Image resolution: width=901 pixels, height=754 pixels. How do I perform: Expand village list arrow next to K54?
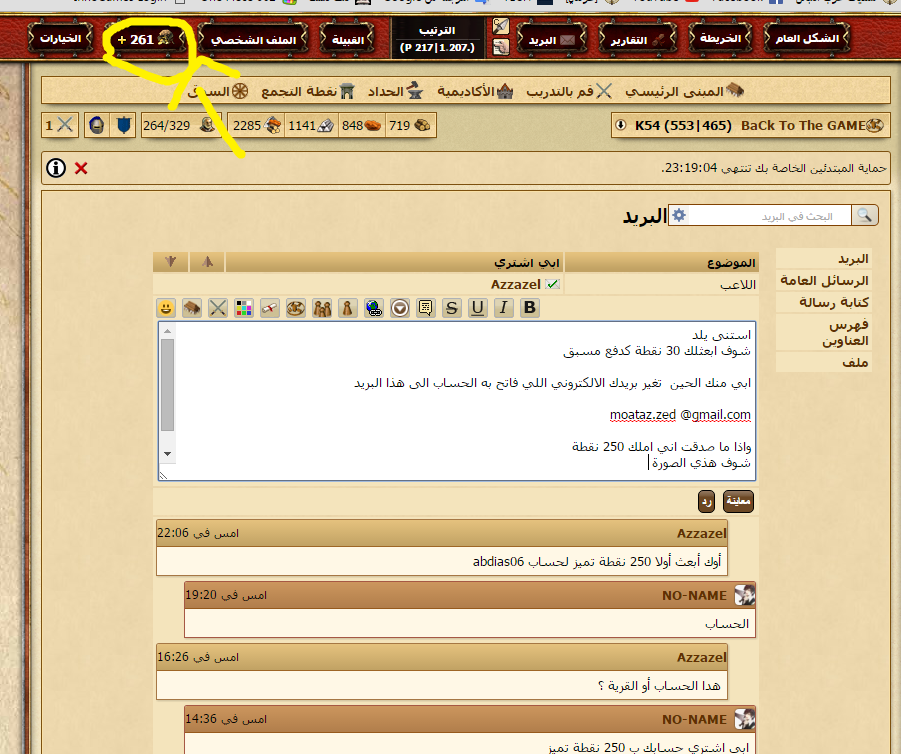tap(622, 126)
